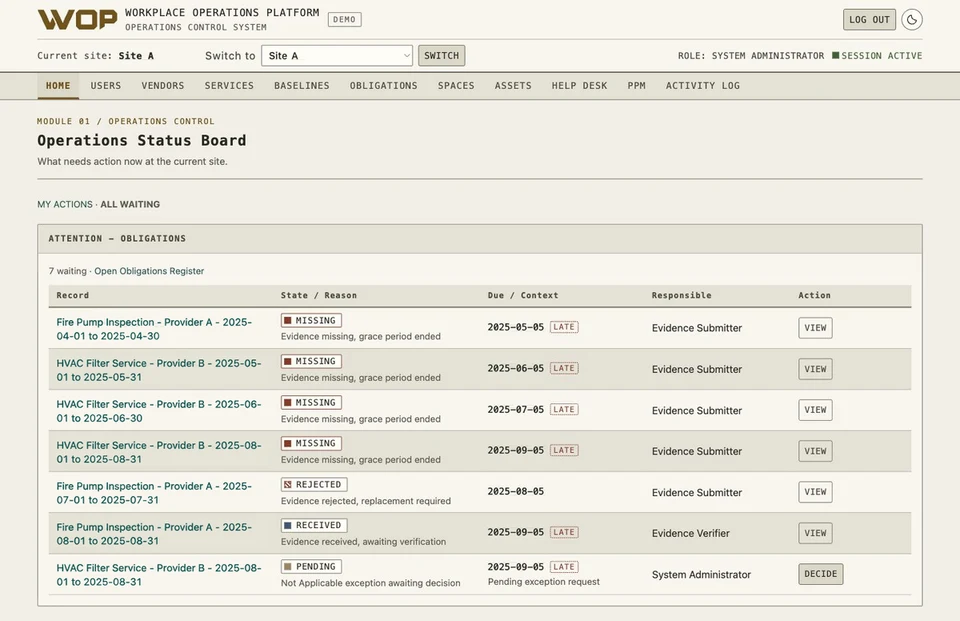The width and height of the screenshot is (960, 621).
Task: Open the BASELINES tab
Action: (302, 86)
